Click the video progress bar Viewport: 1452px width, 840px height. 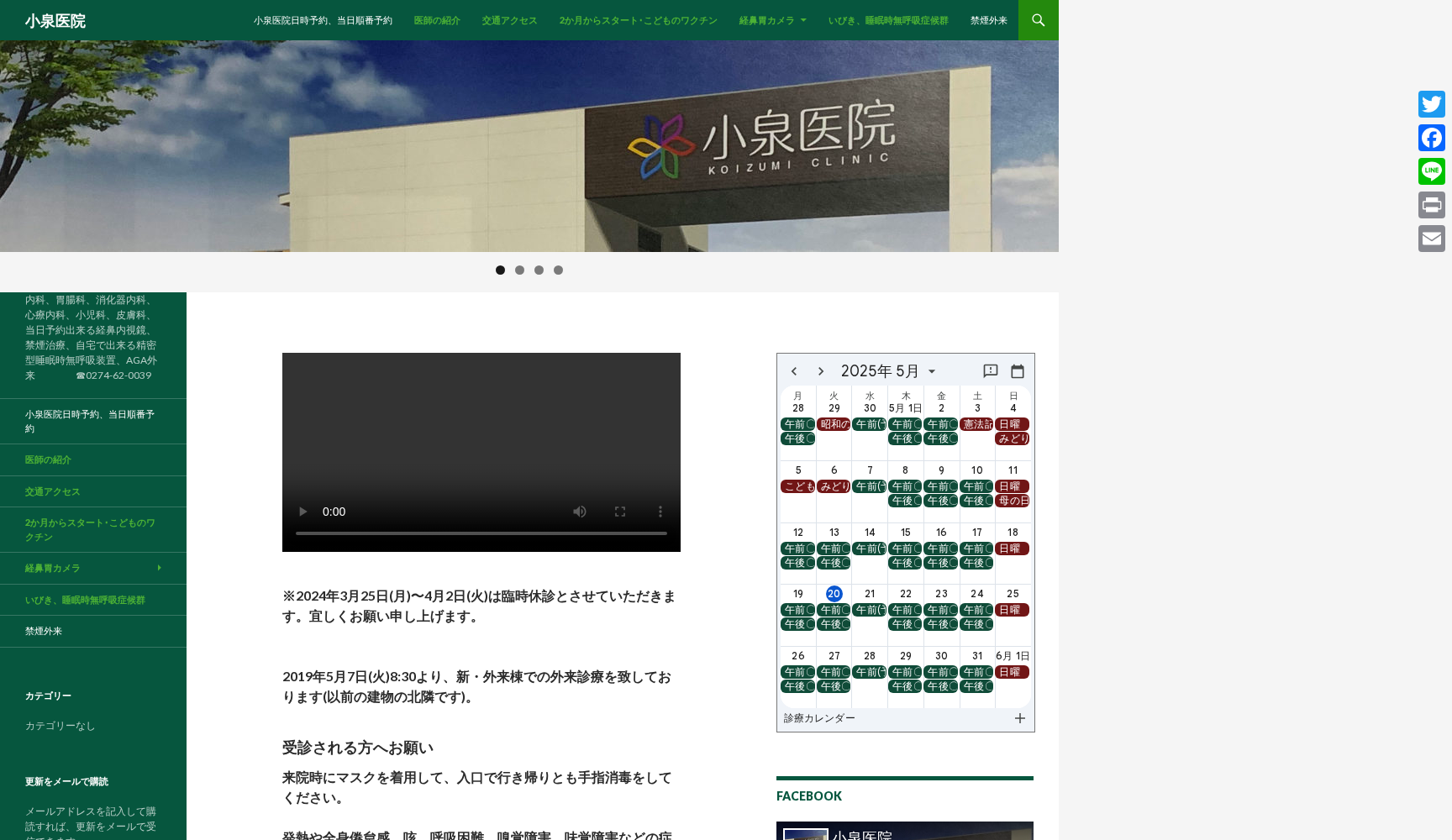point(481,533)
